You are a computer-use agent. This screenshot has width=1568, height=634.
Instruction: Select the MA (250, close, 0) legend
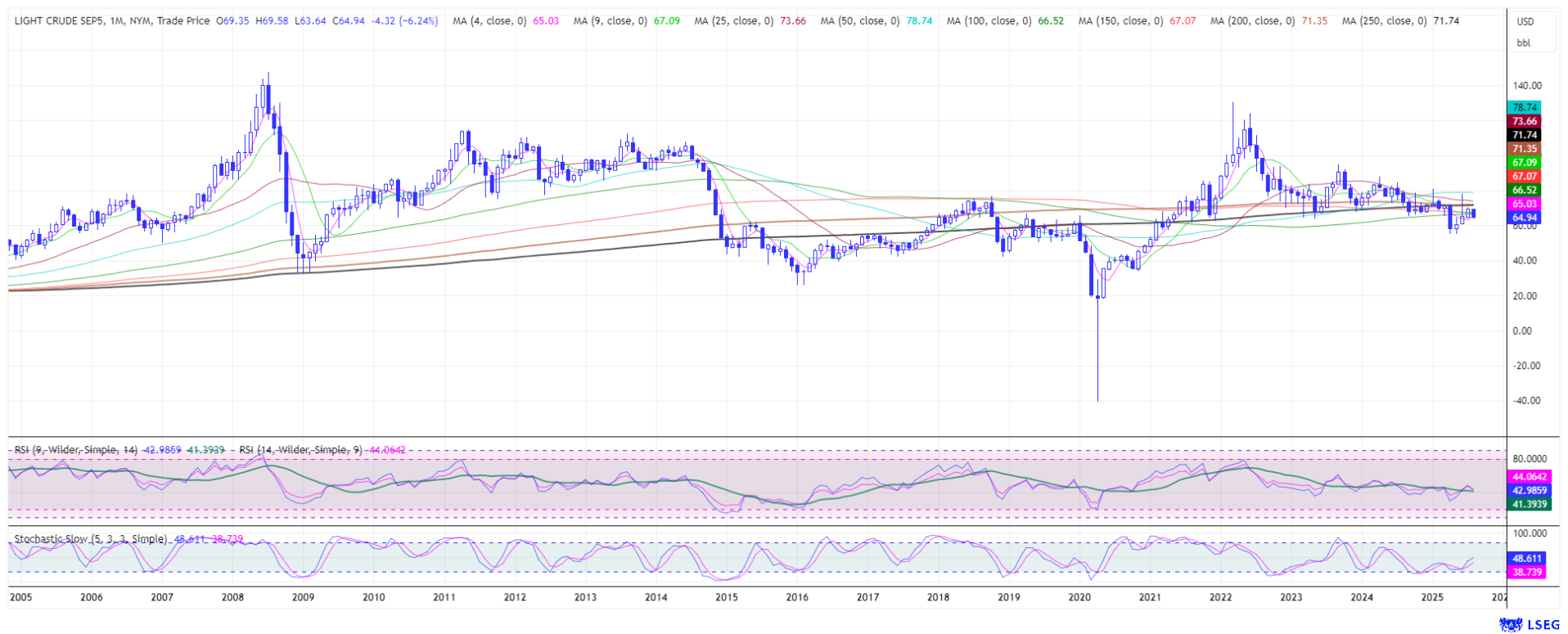click(1384, 20)
